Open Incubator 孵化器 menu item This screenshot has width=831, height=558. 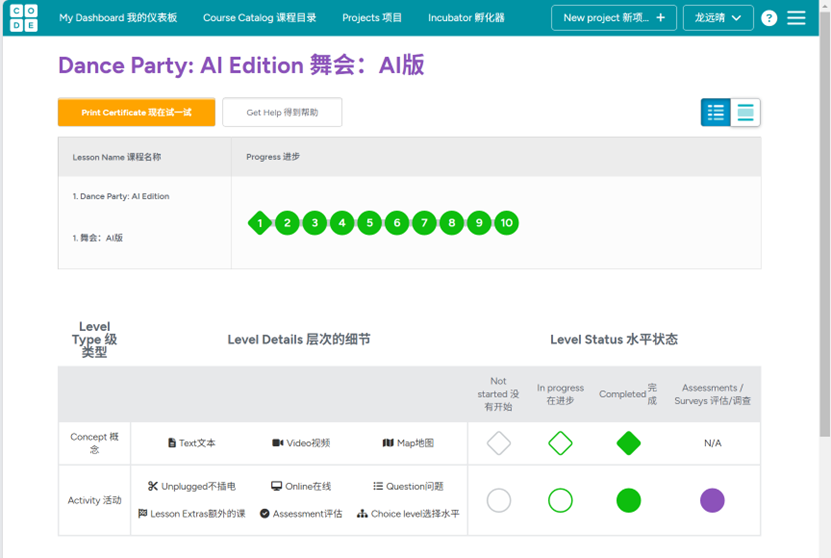(x=466, y=18)
